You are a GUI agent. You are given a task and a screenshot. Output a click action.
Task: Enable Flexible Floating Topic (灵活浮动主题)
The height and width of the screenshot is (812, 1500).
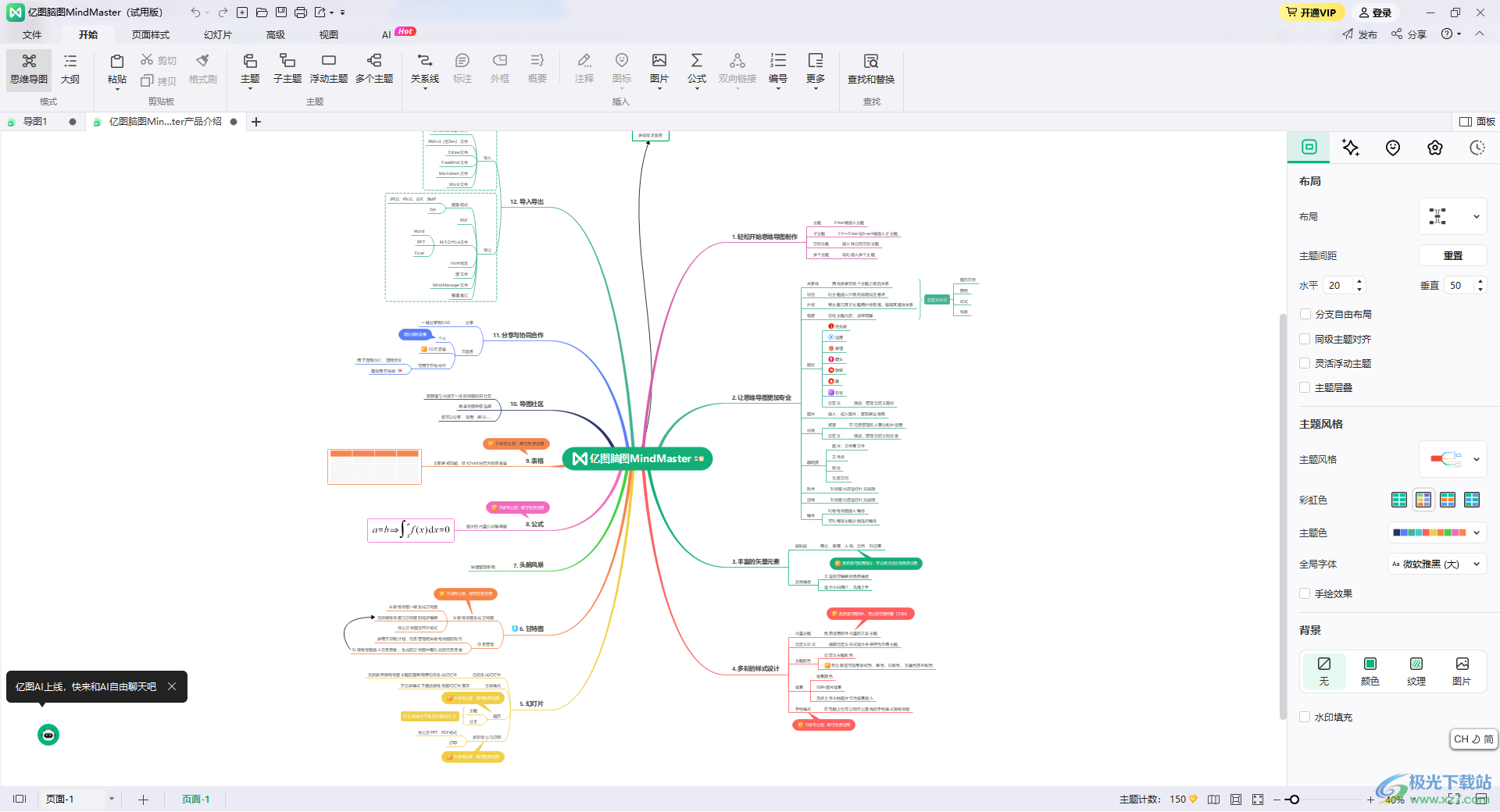pos(1305,363)
